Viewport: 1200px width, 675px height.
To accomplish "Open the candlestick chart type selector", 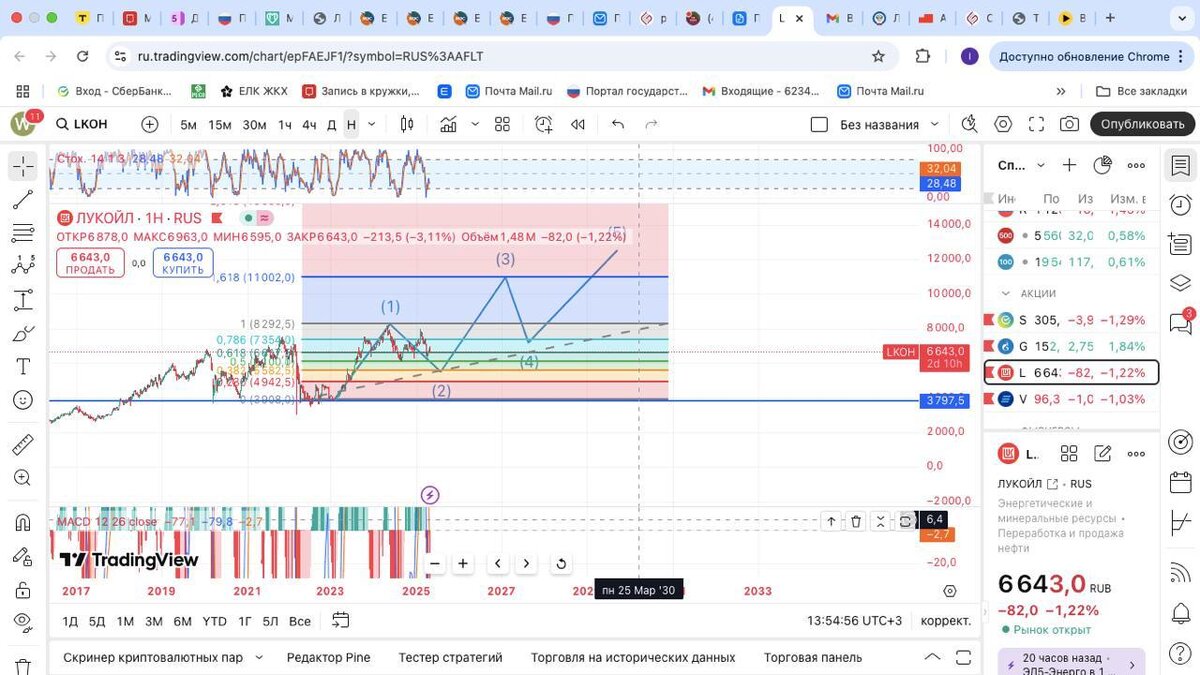I will (x=407, y=124).
